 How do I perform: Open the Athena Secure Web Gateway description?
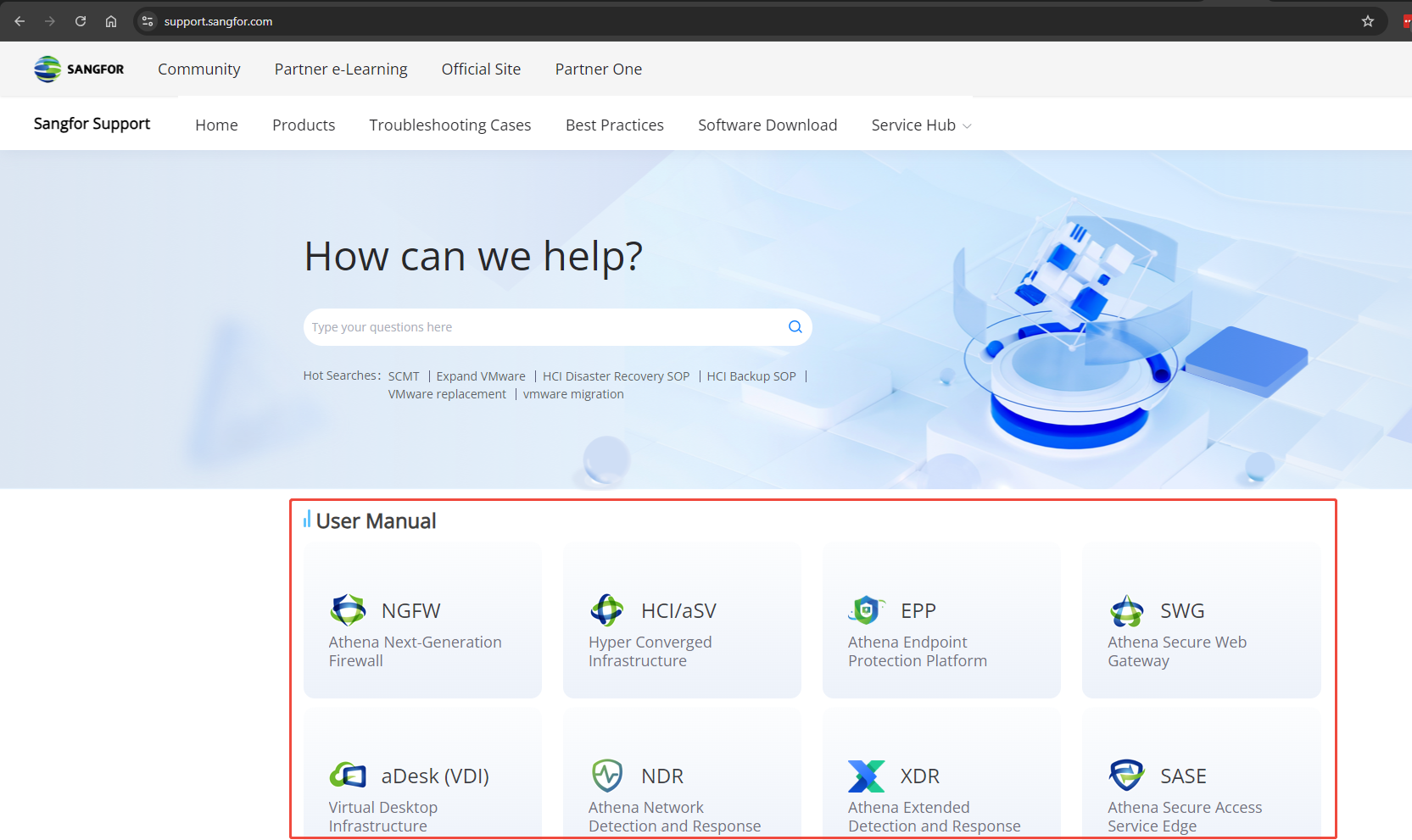click(x=1177, y=652)
